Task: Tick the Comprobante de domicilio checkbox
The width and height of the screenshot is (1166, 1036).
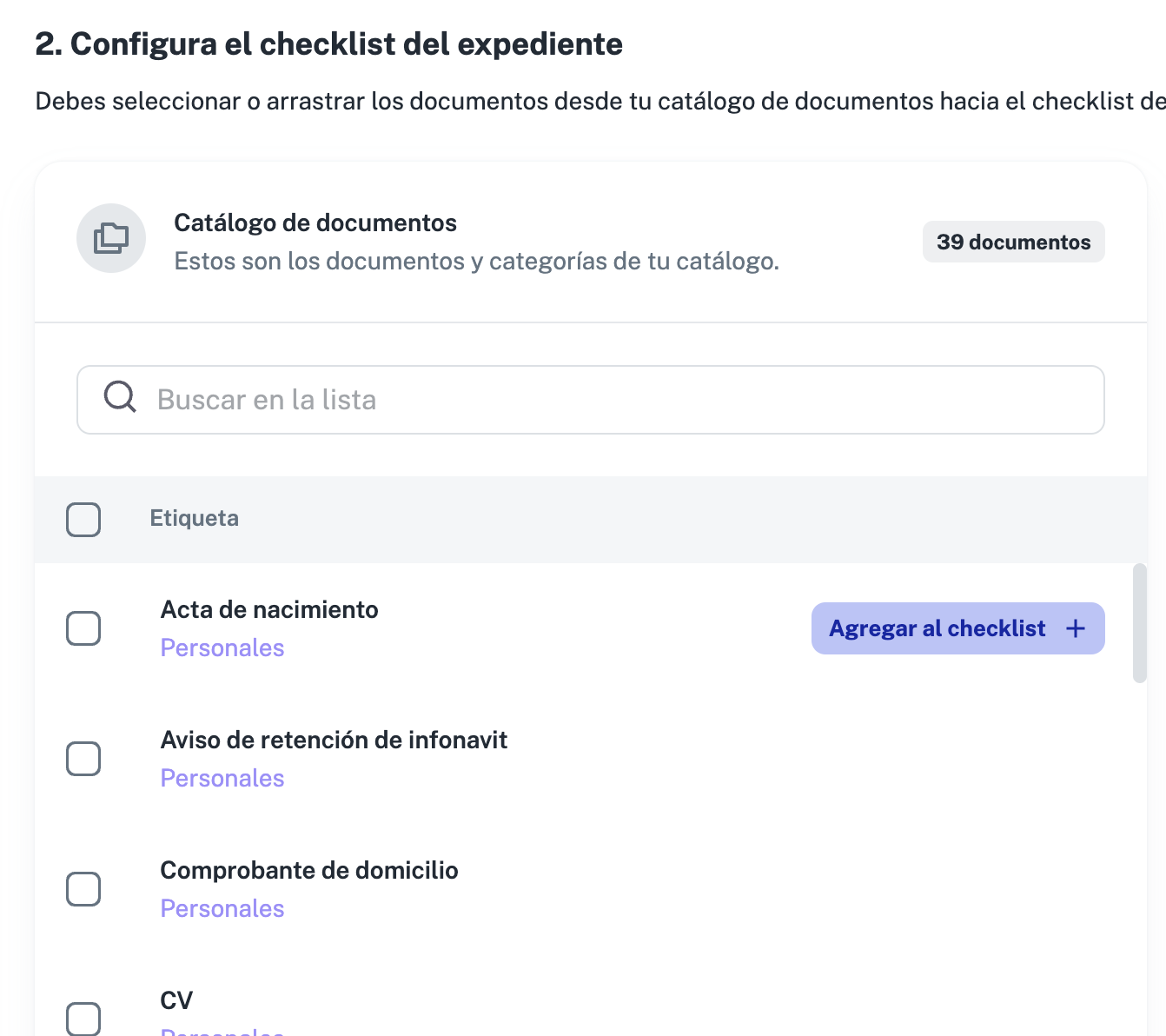Action: [83, 889]
